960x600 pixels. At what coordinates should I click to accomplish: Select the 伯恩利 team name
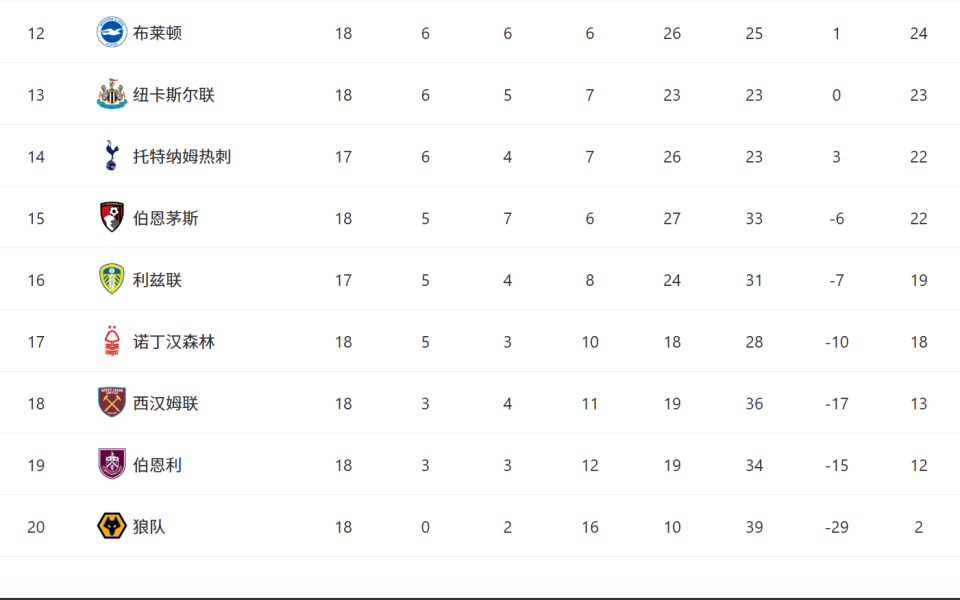(x=157, y=465)
